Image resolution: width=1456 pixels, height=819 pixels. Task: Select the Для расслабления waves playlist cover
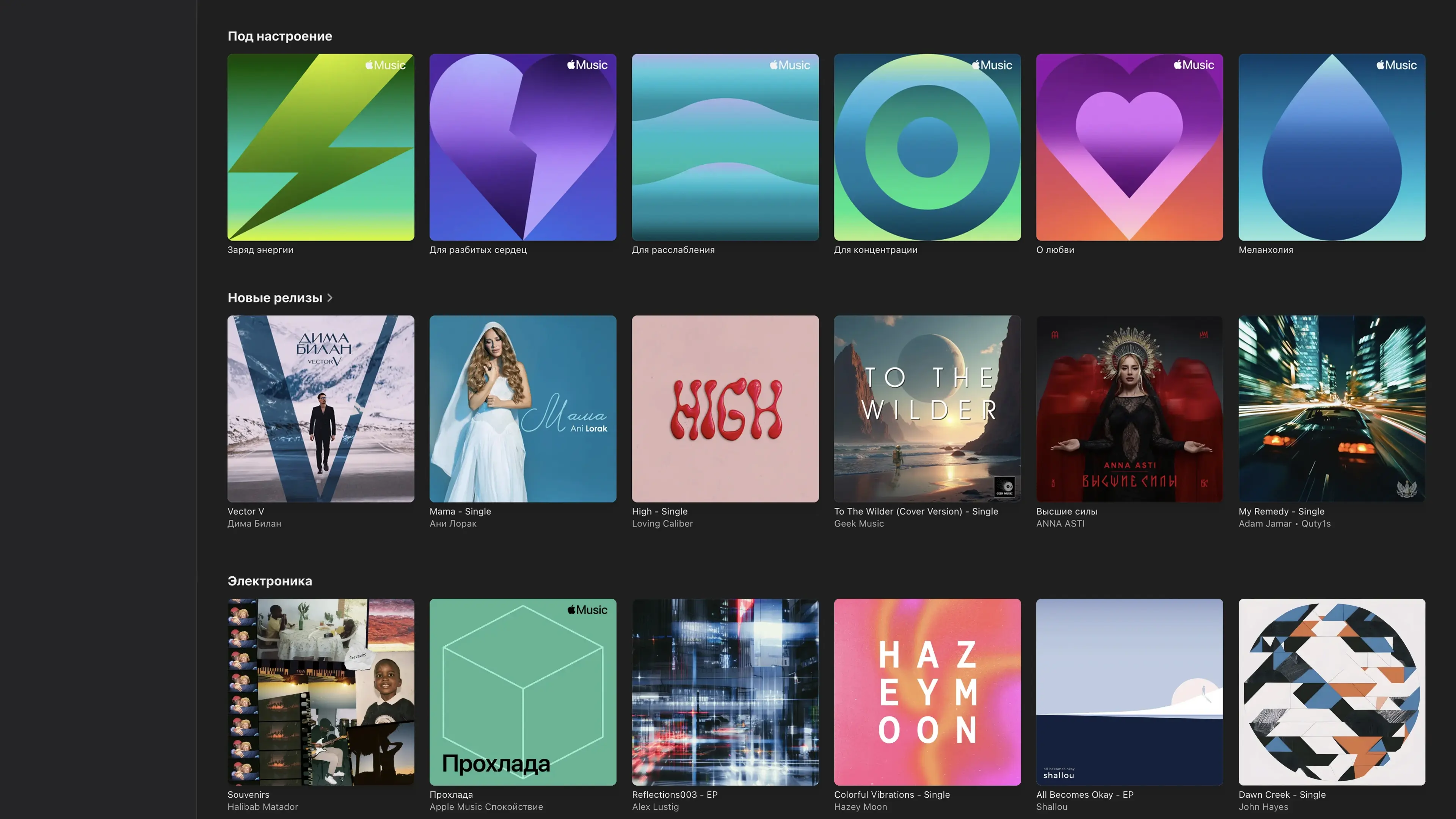click(x=725, y=147)
